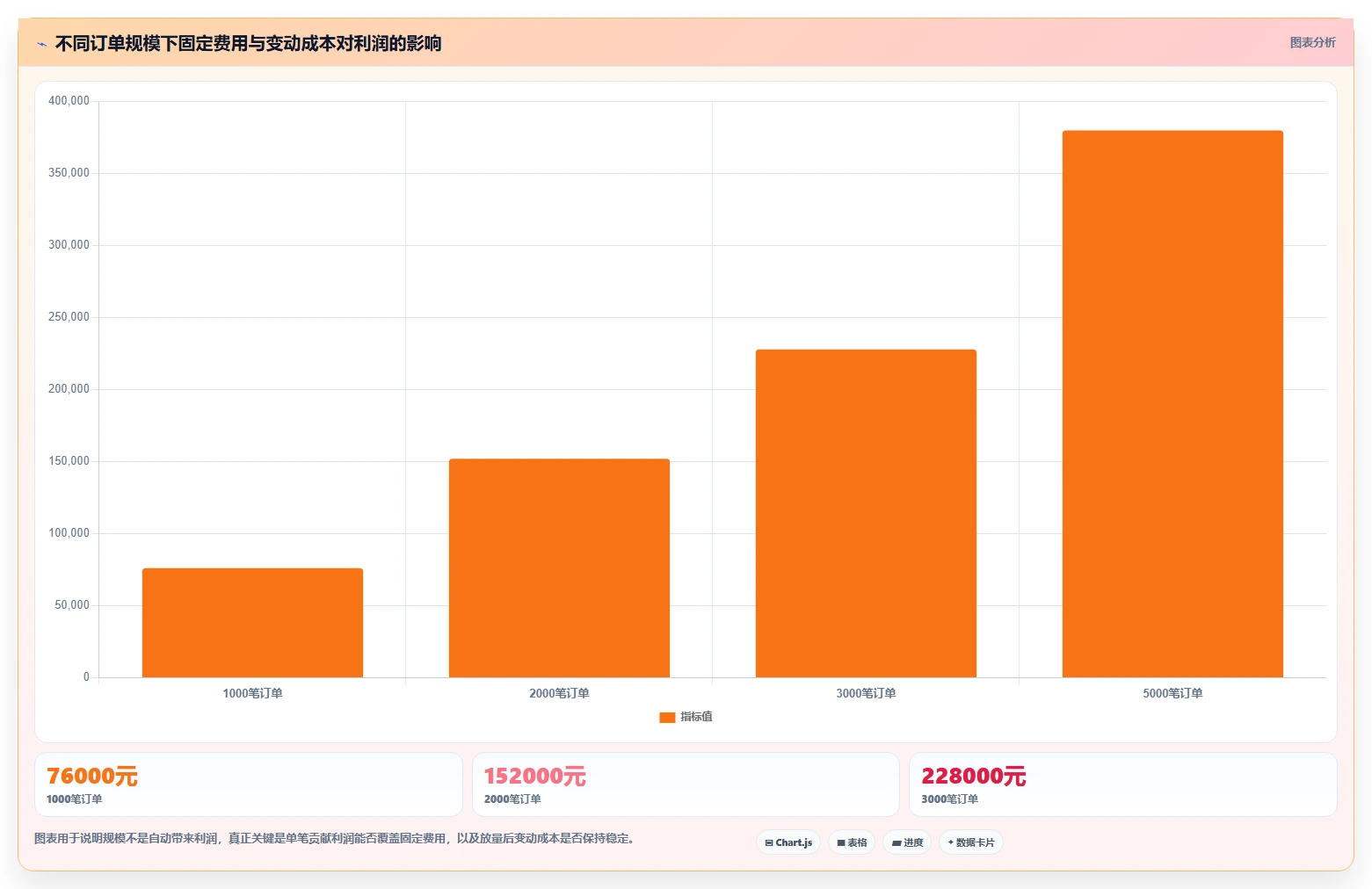Viewport: 1372px width, 889px height.
Task: Open the 76000元 data card
Action: click(249, 784)
